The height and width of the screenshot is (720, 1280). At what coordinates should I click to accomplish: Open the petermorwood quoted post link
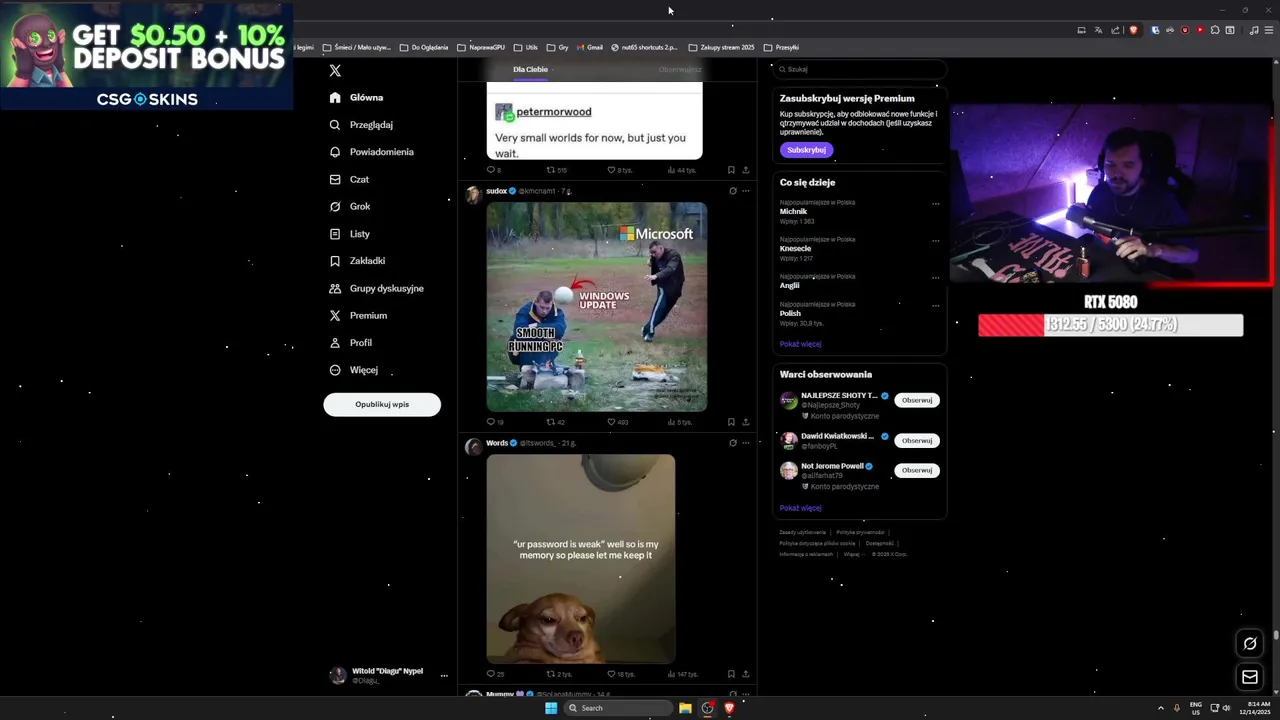(553, 112)
